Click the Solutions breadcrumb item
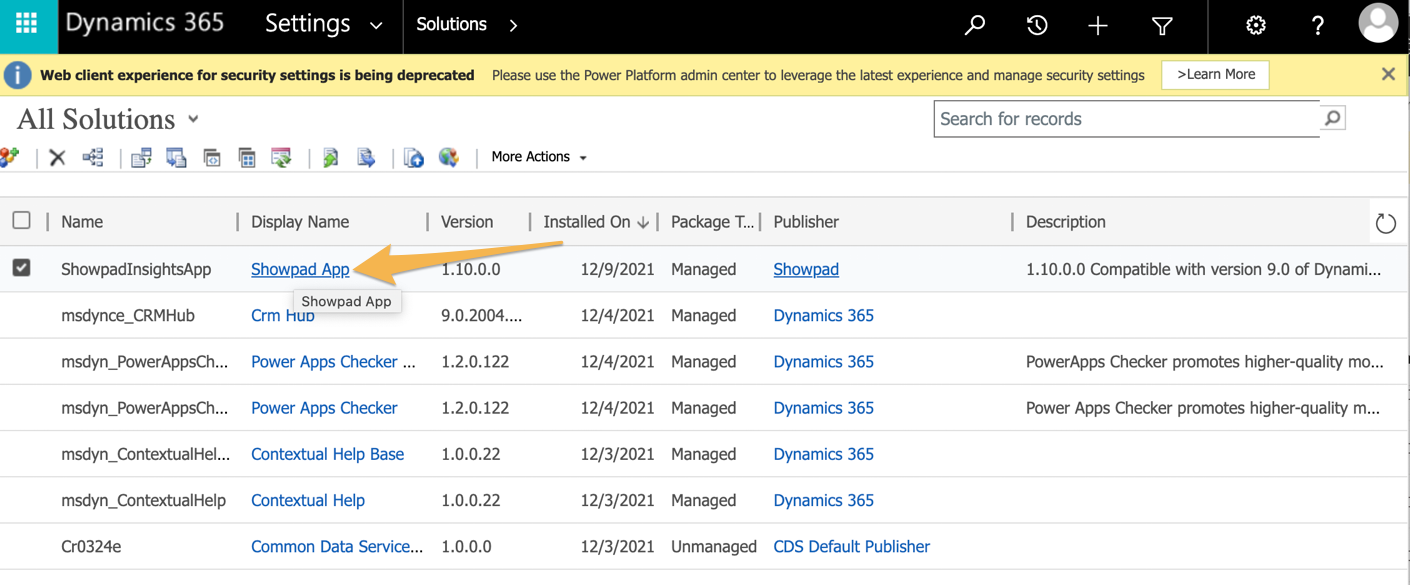The width and height of the screenshot is (1410, 585). click(x=451, y=24)
